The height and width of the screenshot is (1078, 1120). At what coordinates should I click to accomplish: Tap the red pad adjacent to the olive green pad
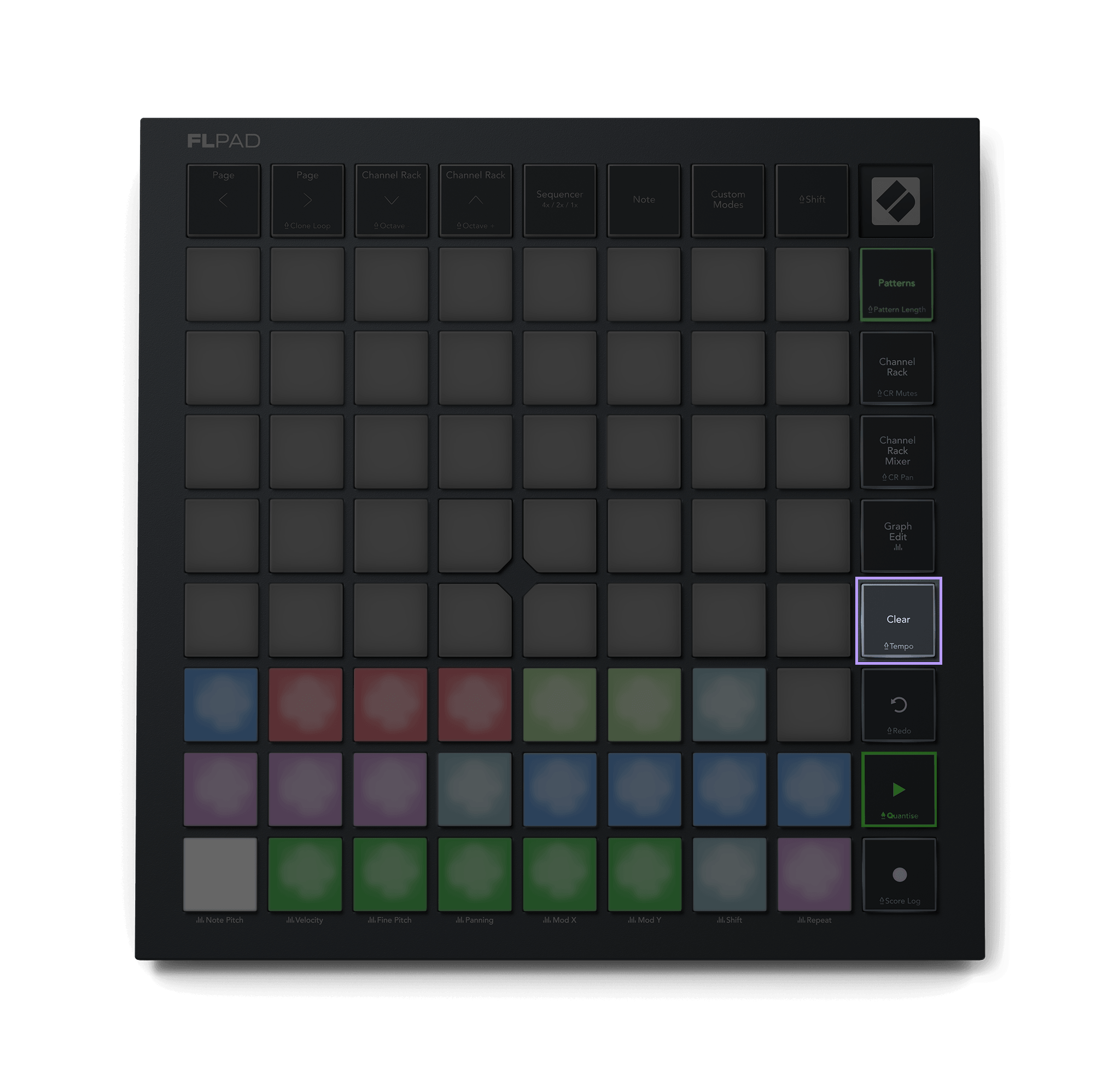click(475, 705)
